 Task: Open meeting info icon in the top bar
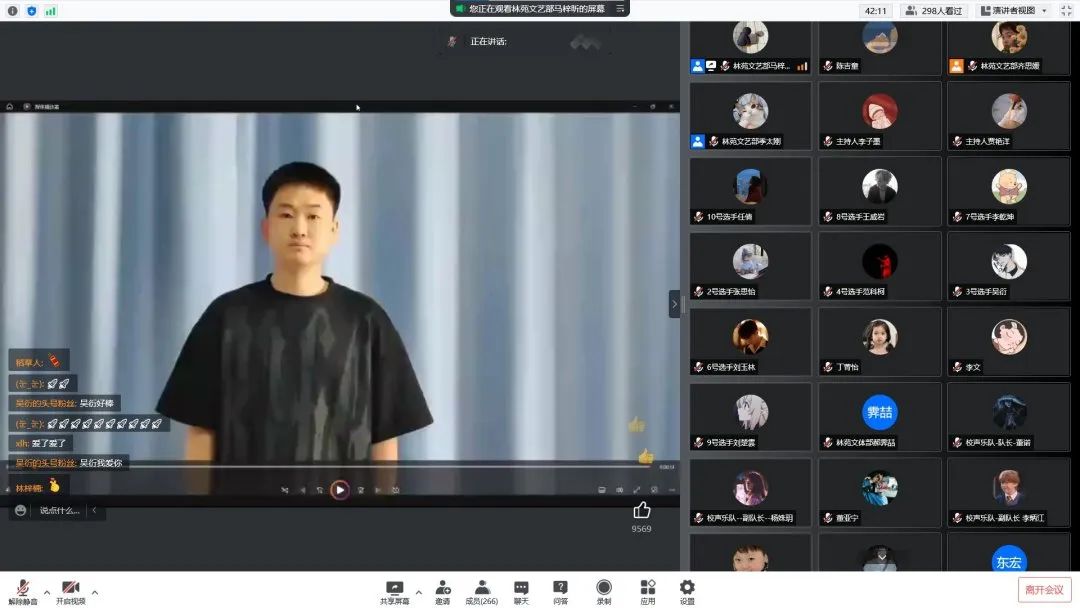[x=13, y=11]
